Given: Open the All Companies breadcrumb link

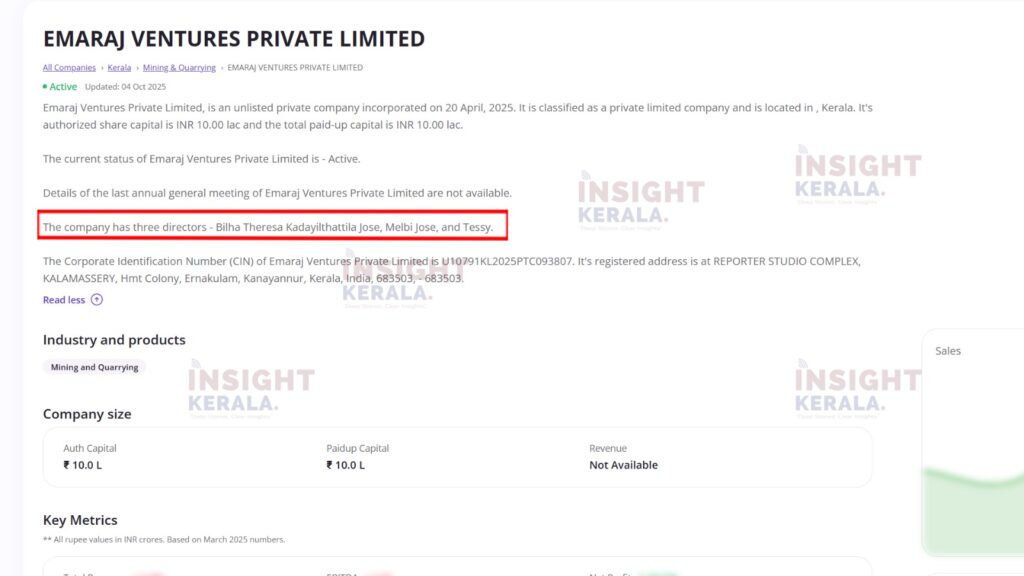Looking at the screenshot, I should [69, 68].
